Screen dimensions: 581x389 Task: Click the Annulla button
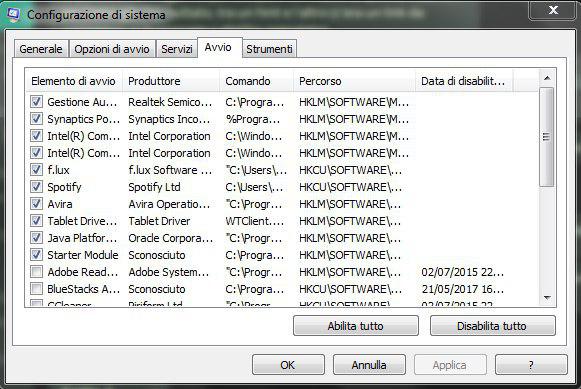pos(369,365)
